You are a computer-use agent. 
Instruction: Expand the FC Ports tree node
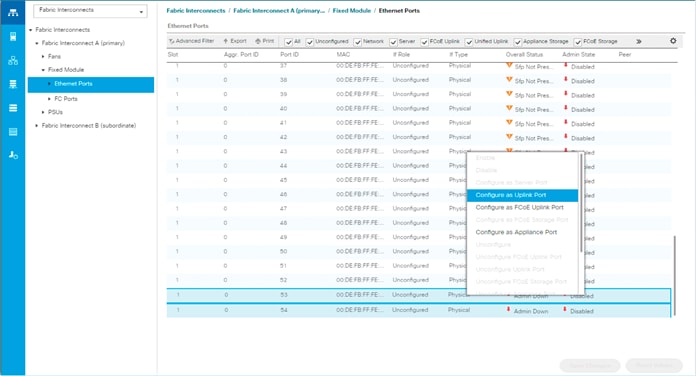point(49,99)
